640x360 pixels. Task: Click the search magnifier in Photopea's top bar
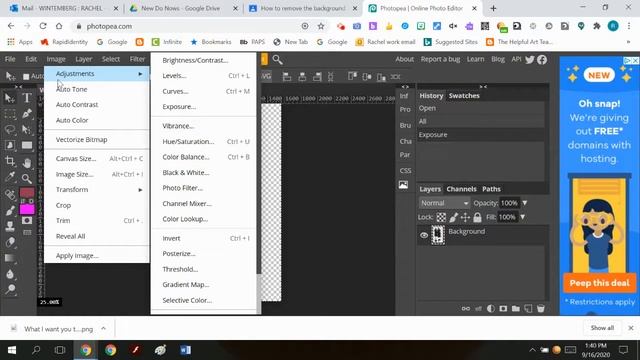278,60
